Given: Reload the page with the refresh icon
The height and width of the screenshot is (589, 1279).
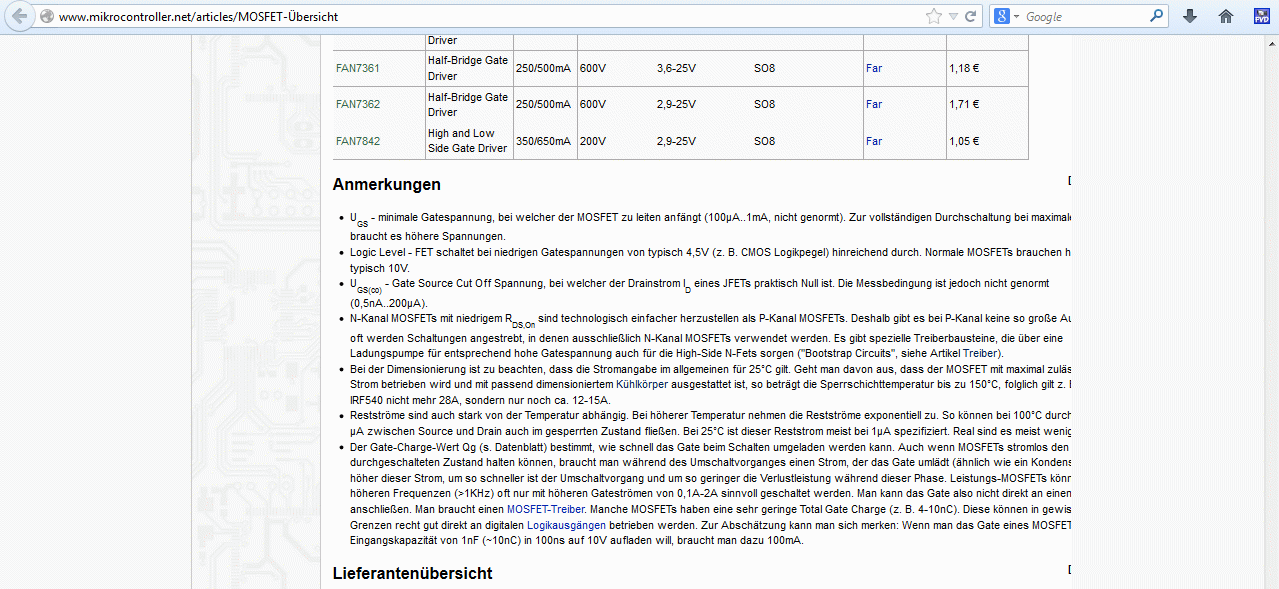Looking at the screenshot, I should (970, 16).
